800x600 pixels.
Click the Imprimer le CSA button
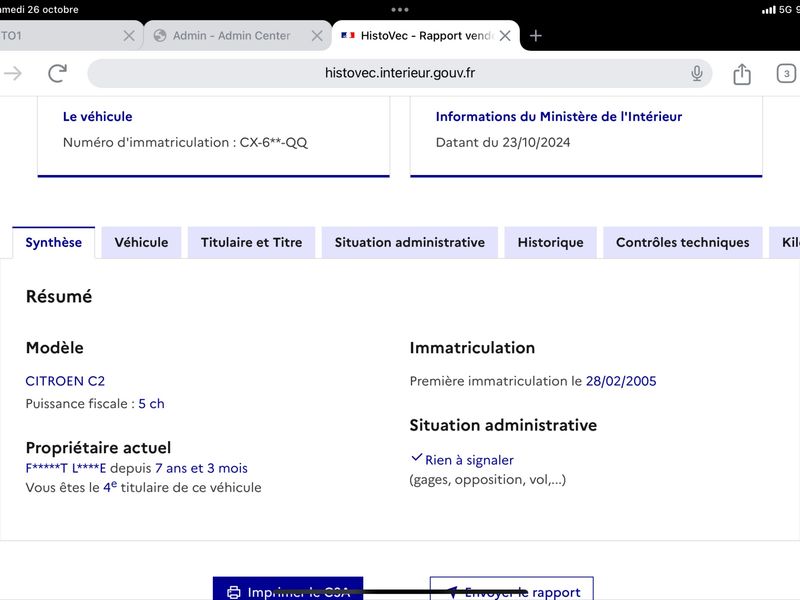288,589
